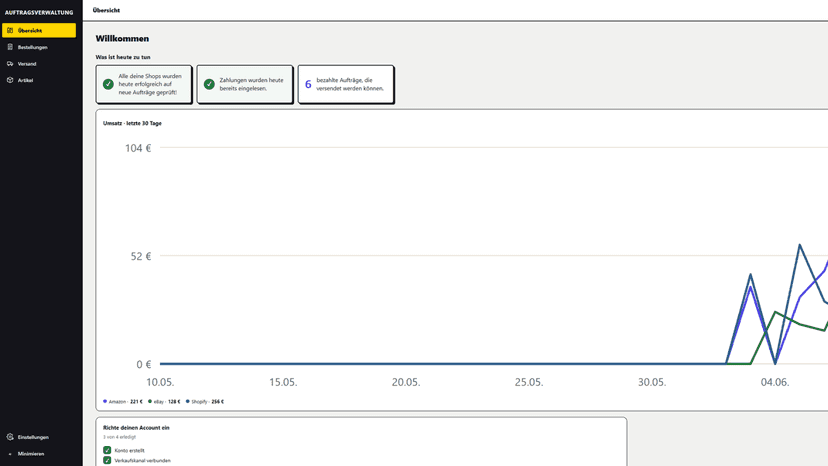Screen dimensions: 828x466
Task: Collapse the sidebar with Minimieren
Action: point(39,454)
